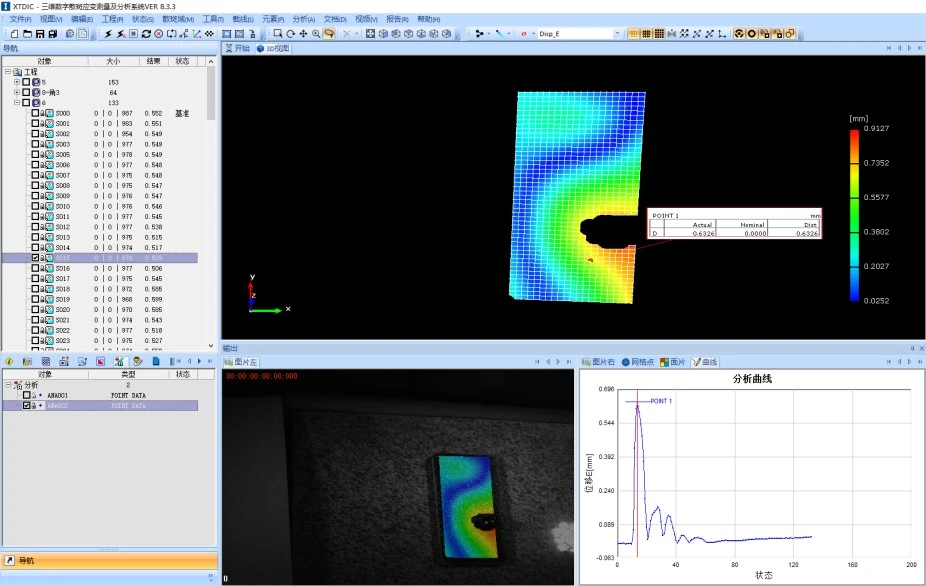Uncheck the ANA002 analysis checkbox

(27, 405)
